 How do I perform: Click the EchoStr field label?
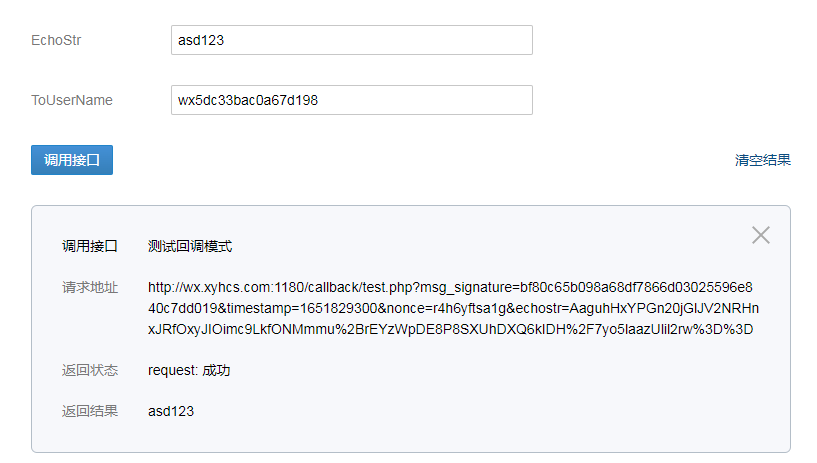(56, 40)
